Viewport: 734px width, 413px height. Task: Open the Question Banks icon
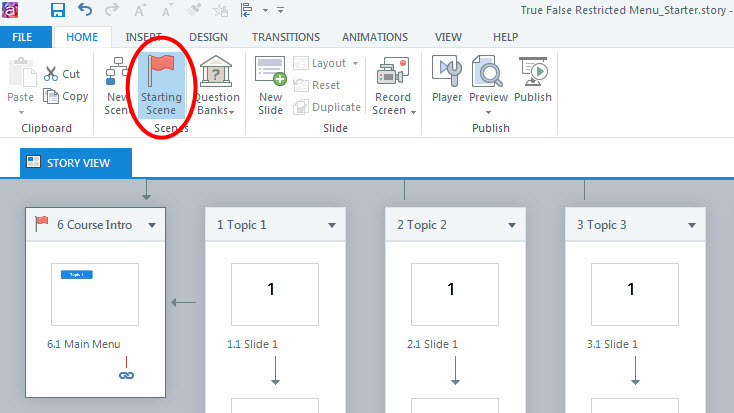click(x=216, y=71)
